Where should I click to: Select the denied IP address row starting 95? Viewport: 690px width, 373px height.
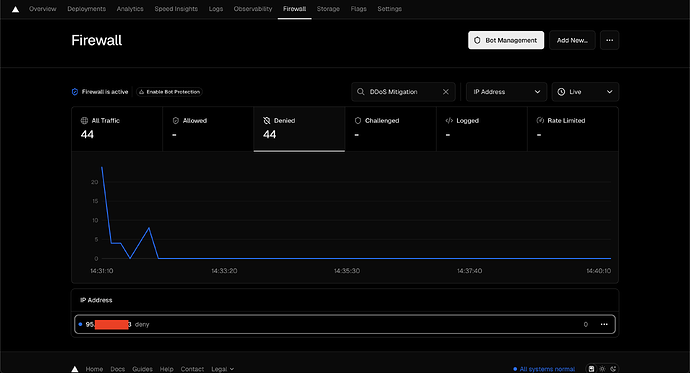click(345, 324)
